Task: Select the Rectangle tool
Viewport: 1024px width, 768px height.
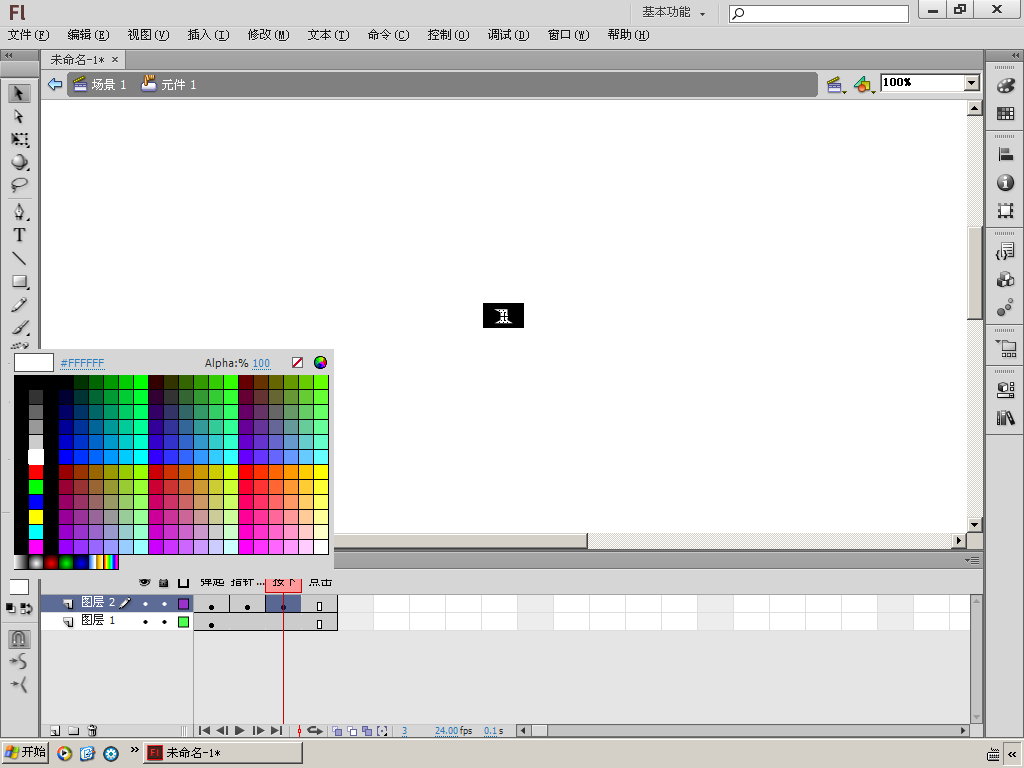Action: coord(19,281)
